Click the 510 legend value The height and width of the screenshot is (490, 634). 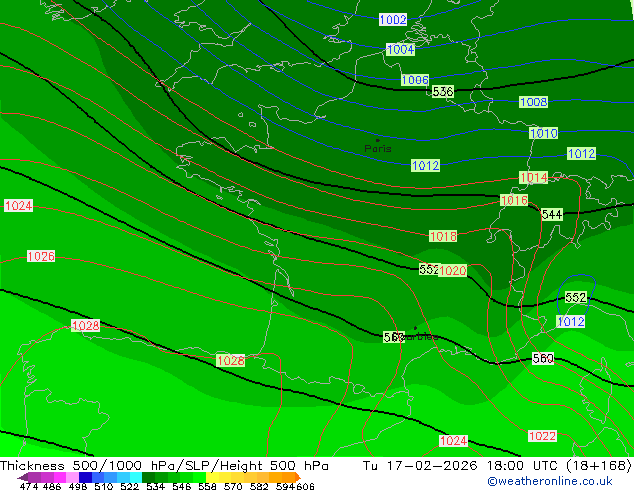[x=104, y=486]
